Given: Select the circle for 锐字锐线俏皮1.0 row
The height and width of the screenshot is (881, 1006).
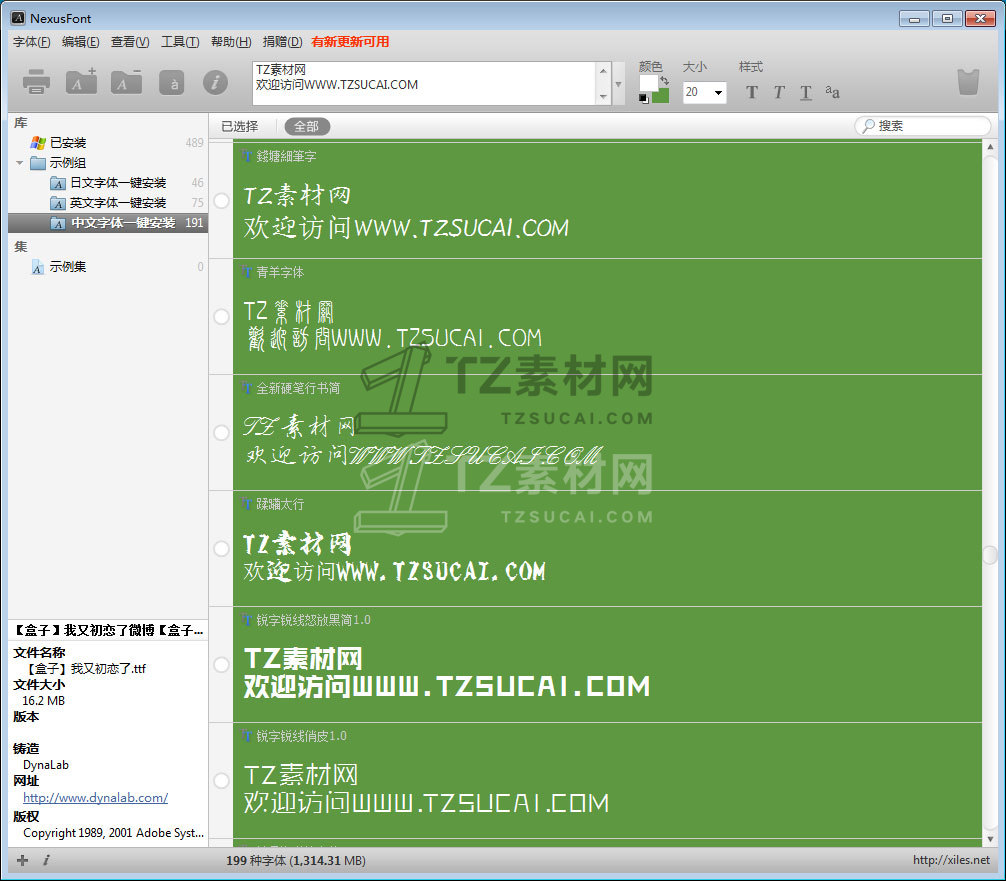Looking at the screenshot, I should point(221,781).
